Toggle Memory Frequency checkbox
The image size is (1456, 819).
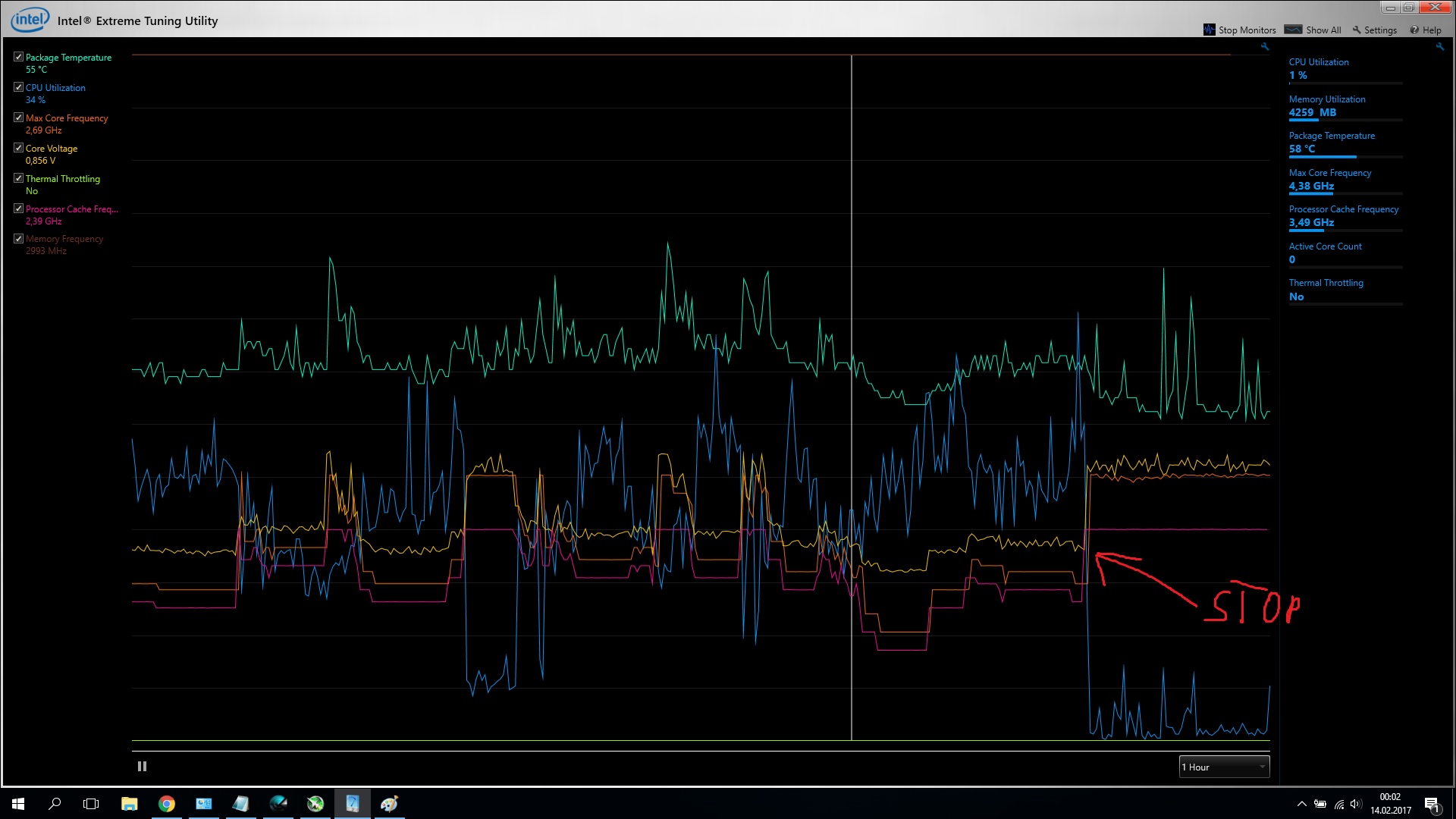click(x=18, y=238)
